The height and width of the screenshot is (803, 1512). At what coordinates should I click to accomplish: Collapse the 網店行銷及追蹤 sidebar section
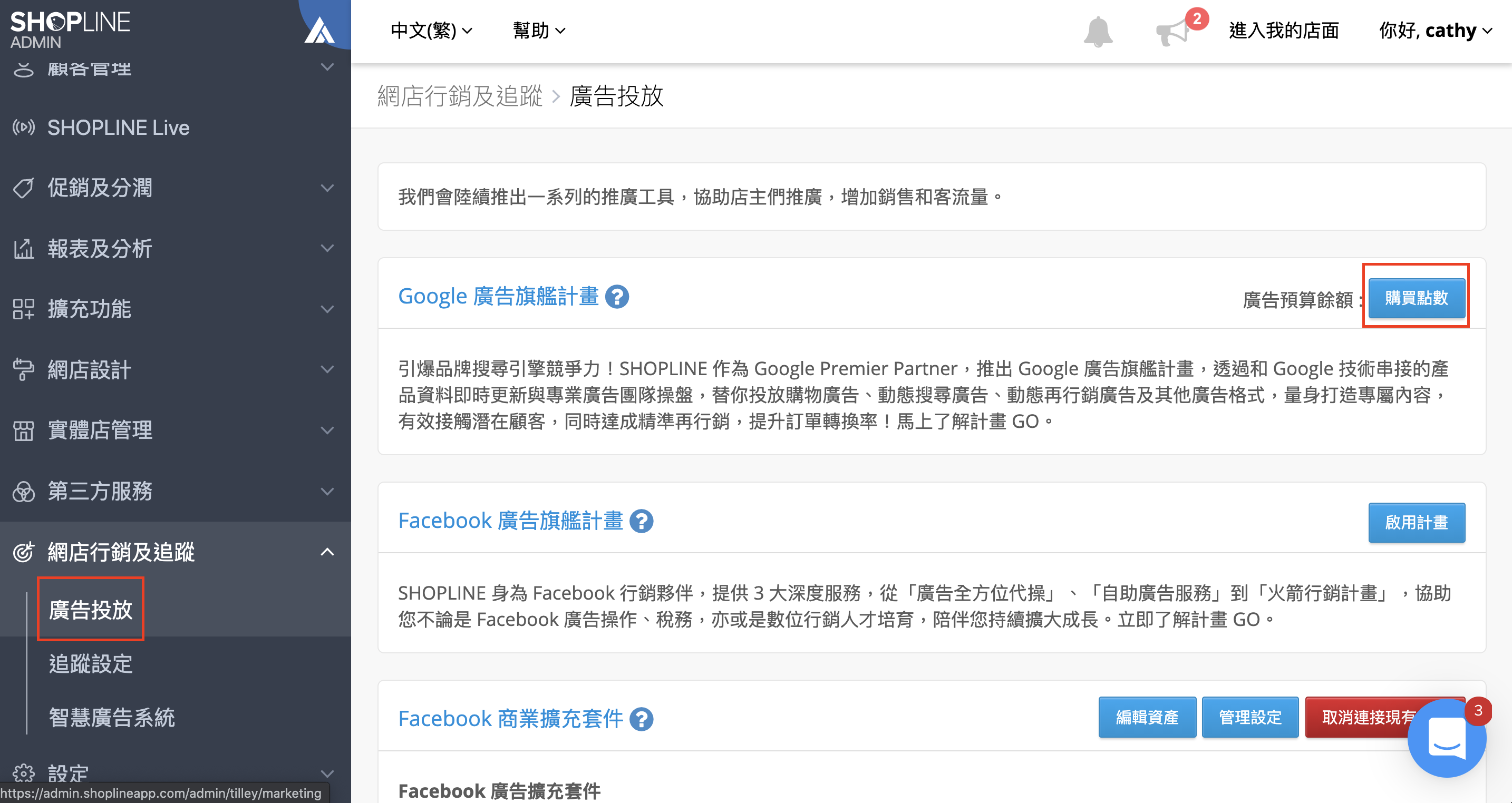[176, 552]
